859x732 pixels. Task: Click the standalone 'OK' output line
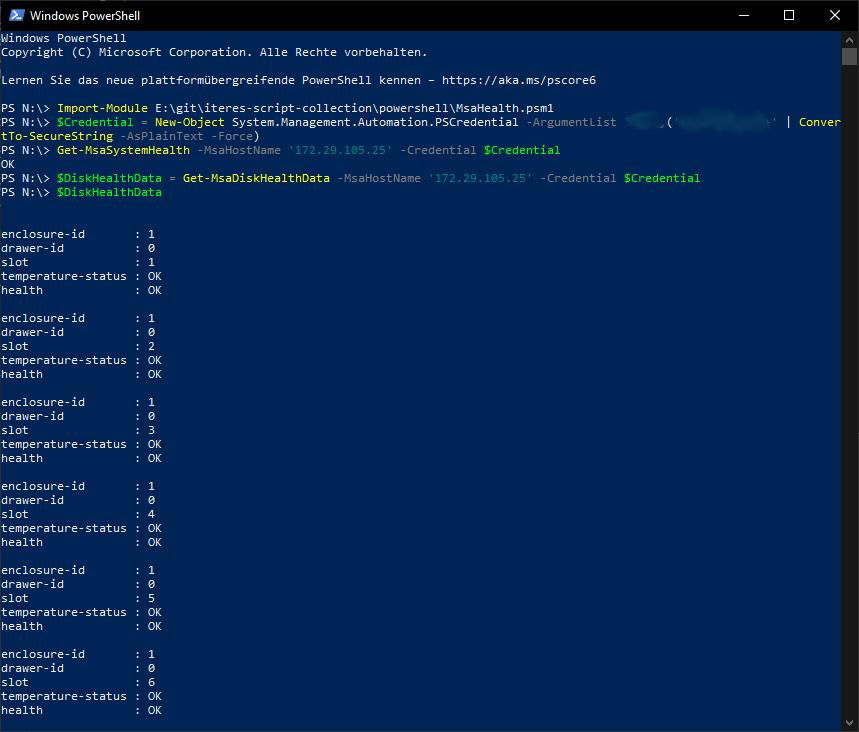tap(8, 164)
